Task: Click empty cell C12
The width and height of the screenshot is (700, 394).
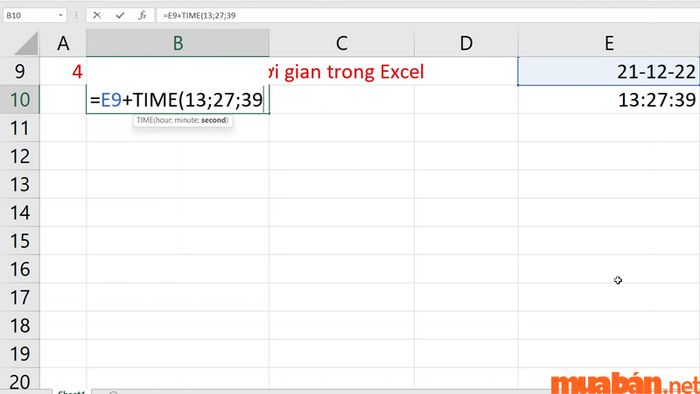Action: pyautogui.click(x=342, y=156)
